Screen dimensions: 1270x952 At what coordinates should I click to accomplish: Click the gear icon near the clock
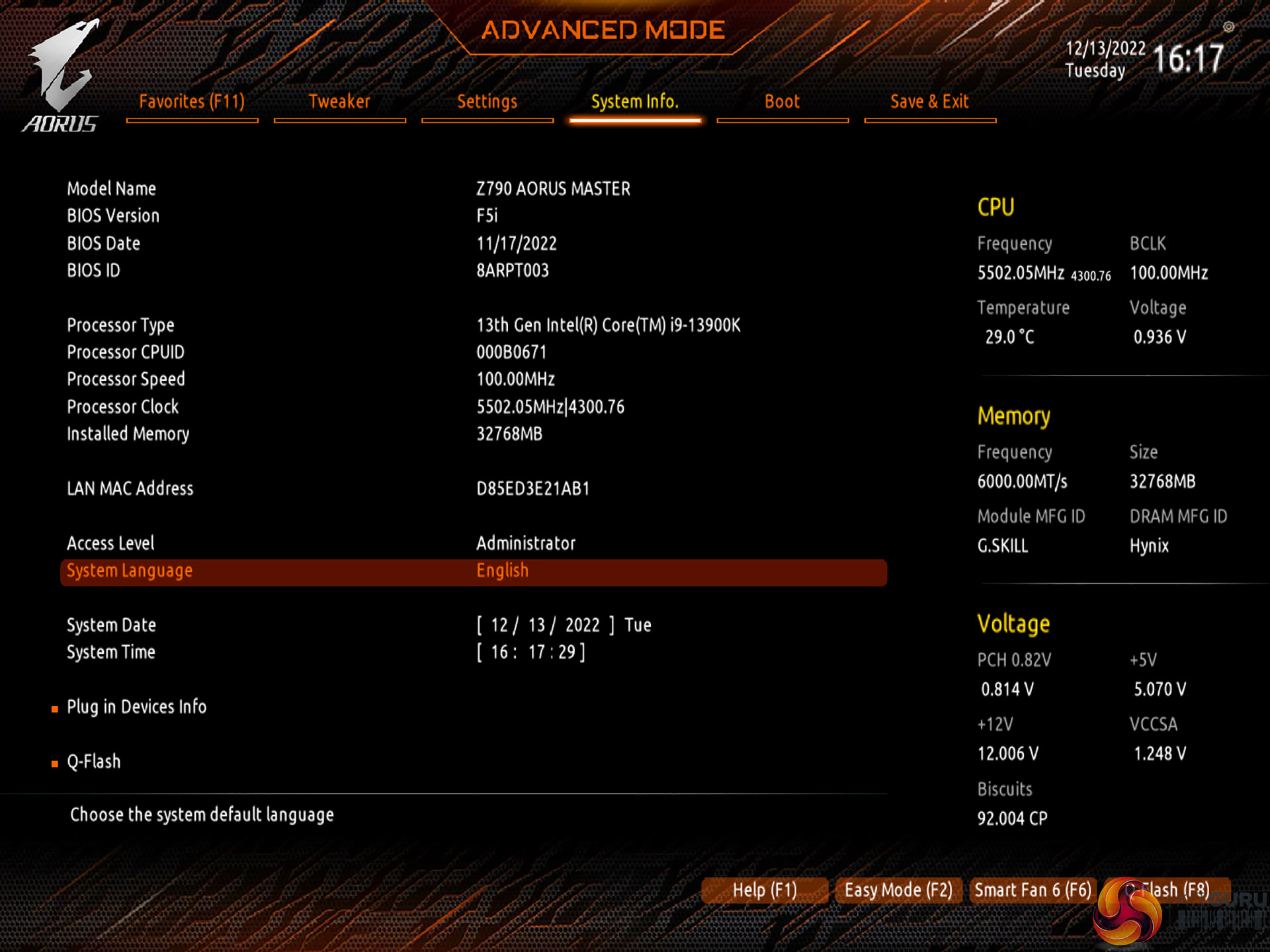click(1228, 27)
